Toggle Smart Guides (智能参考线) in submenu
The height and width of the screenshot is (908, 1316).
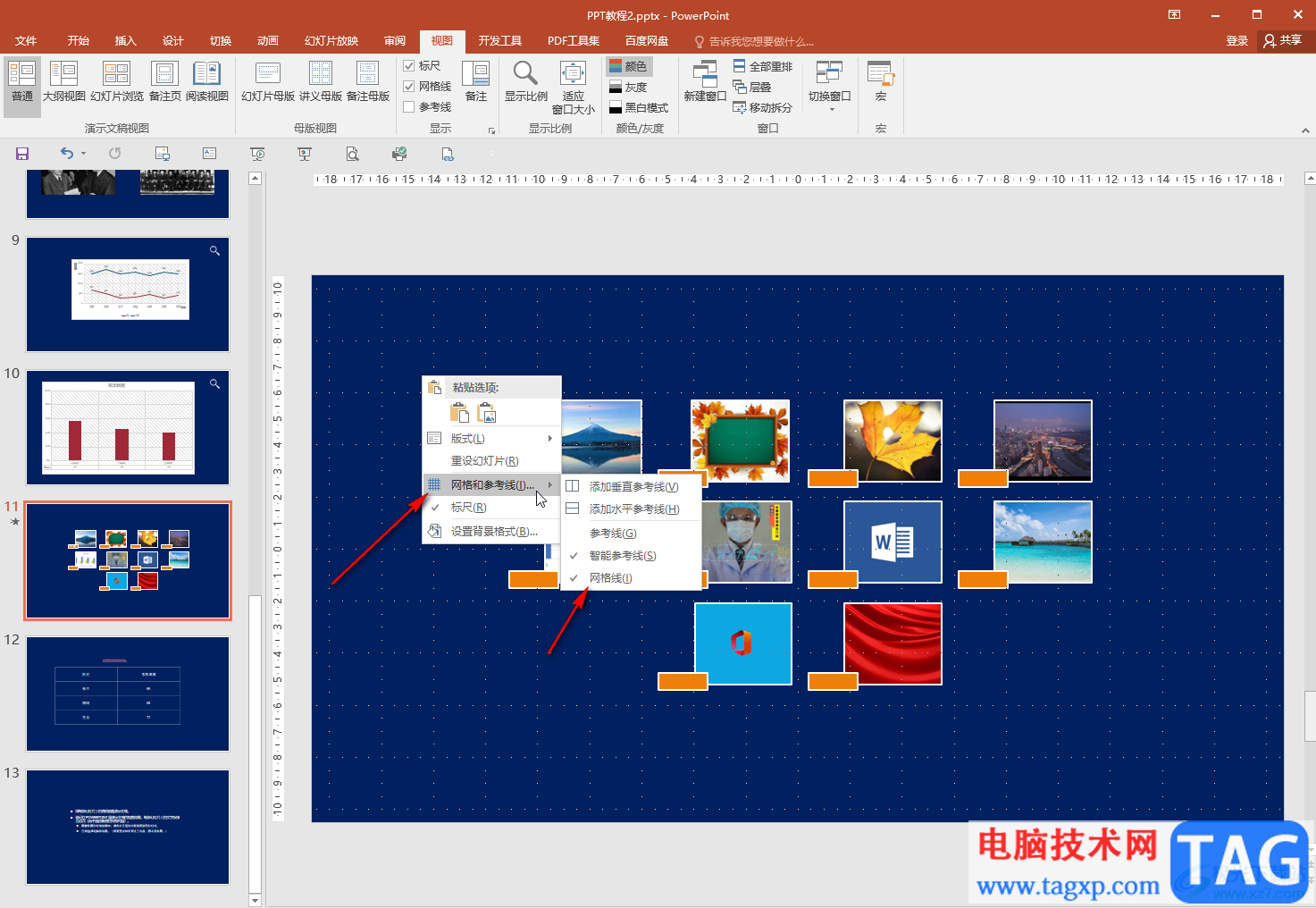[x=632, y=556]
